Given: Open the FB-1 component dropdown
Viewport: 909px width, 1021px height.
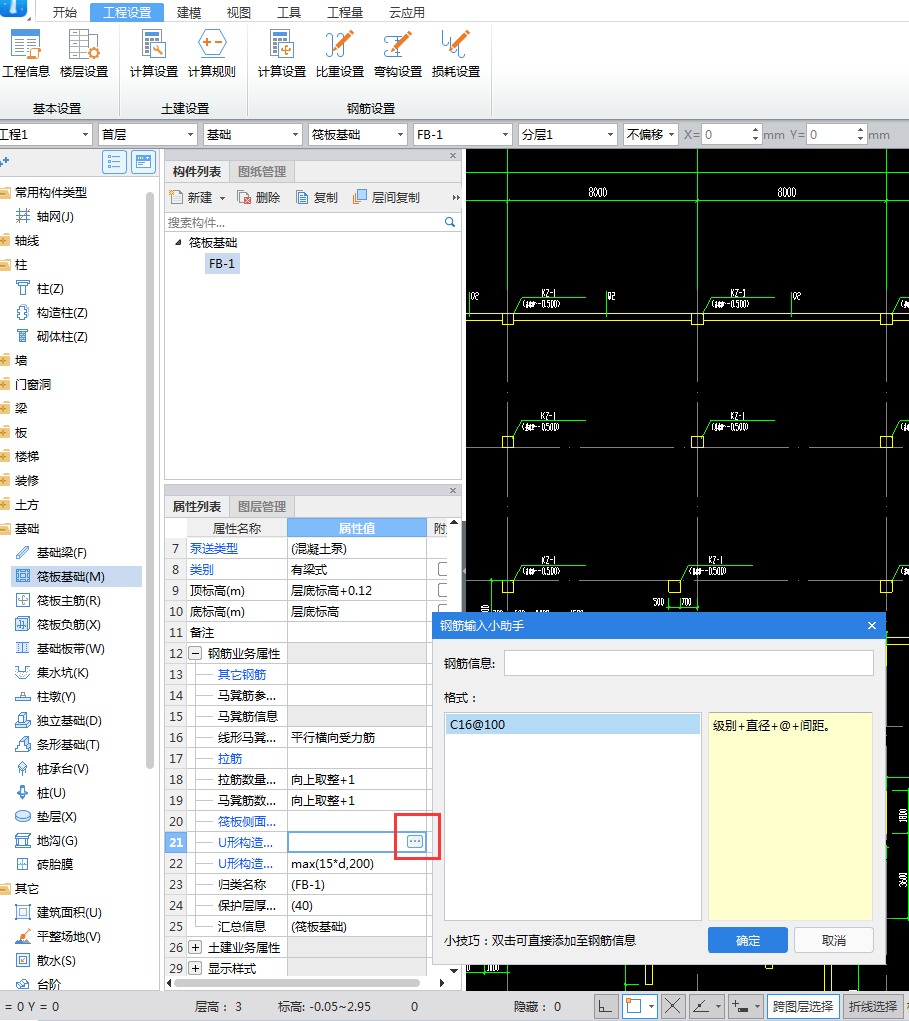Looking at the screenshot, I should coord(462,135).
